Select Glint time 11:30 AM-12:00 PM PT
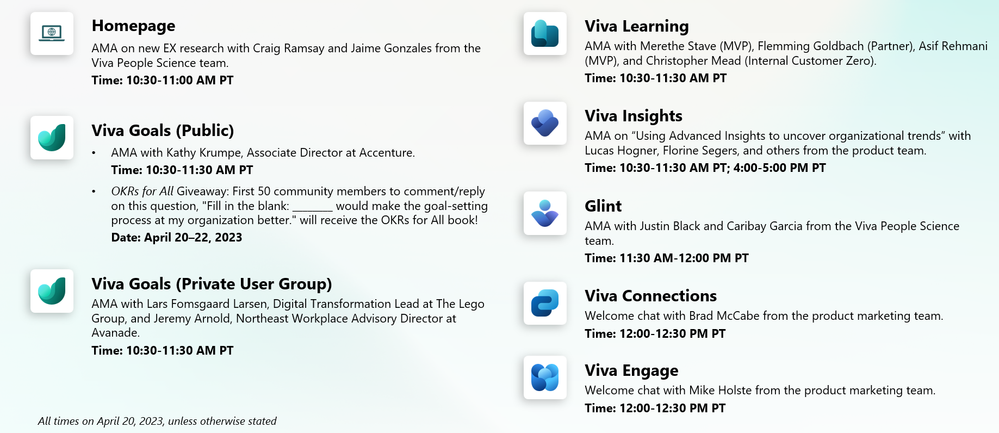Viewport: 999px width, 433px height. click(666, 259)
